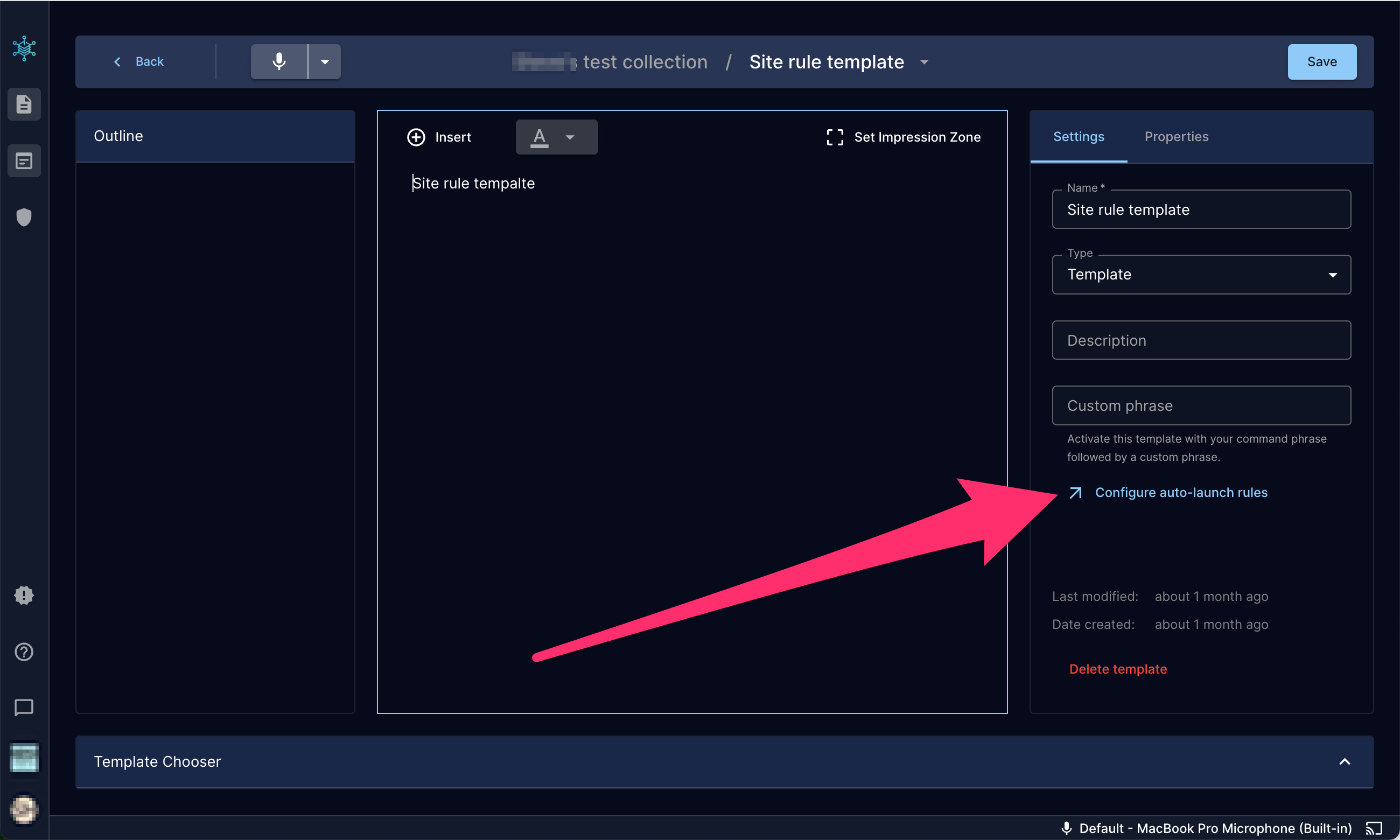Open the user avatar at sidebar bottom

coord(24,809)
